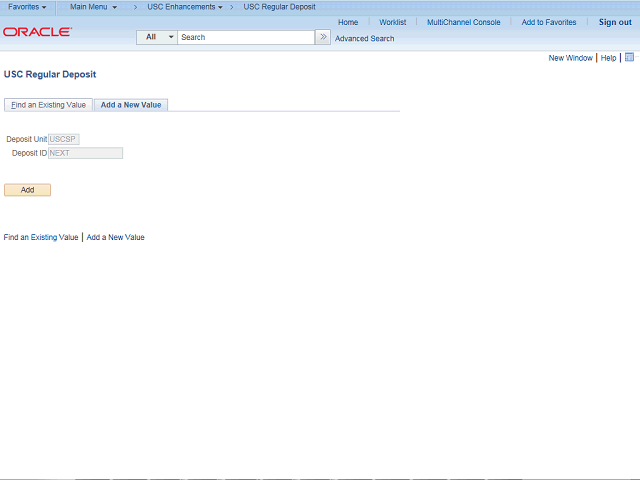This screenshot has height=480, width=640.
Task: Click the Add button
Action: (x=27, y=190)
